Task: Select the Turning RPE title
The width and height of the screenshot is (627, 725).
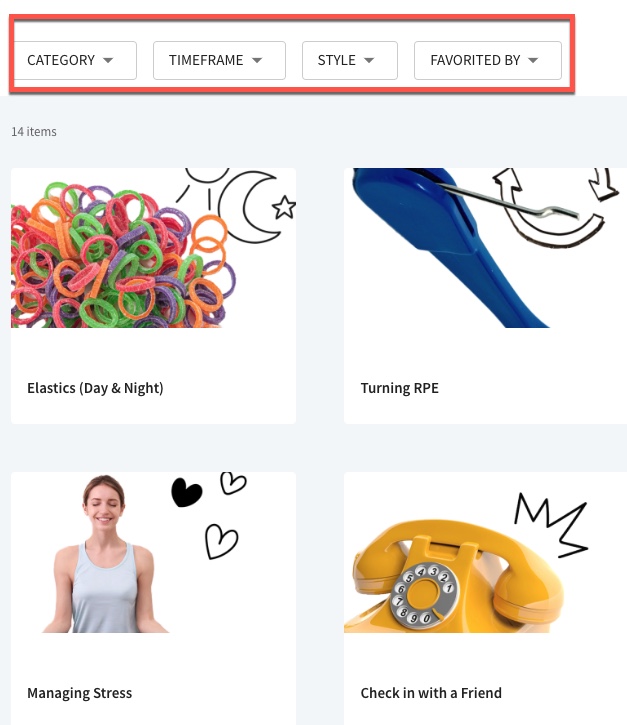Action: coord(400,388)
